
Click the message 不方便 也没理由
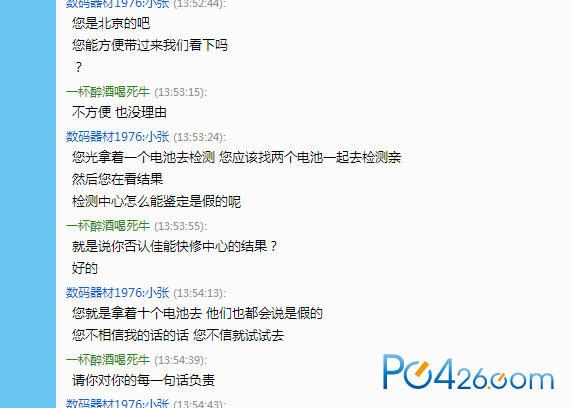click(119, 112)
